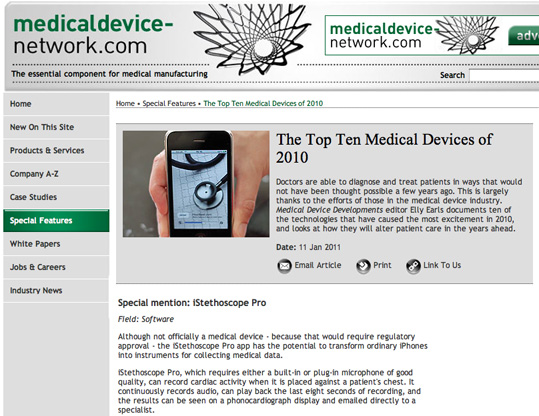Open New On This Site menu item
The image size is (539, 416).
[56, 127]
